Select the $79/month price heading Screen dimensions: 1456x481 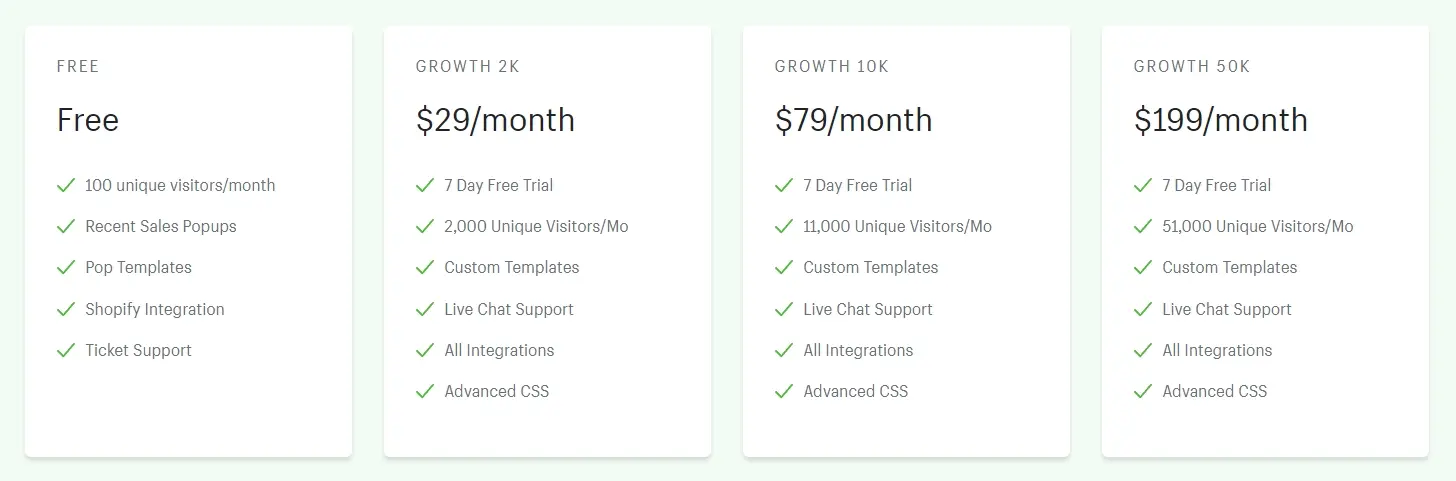point(853,120)
